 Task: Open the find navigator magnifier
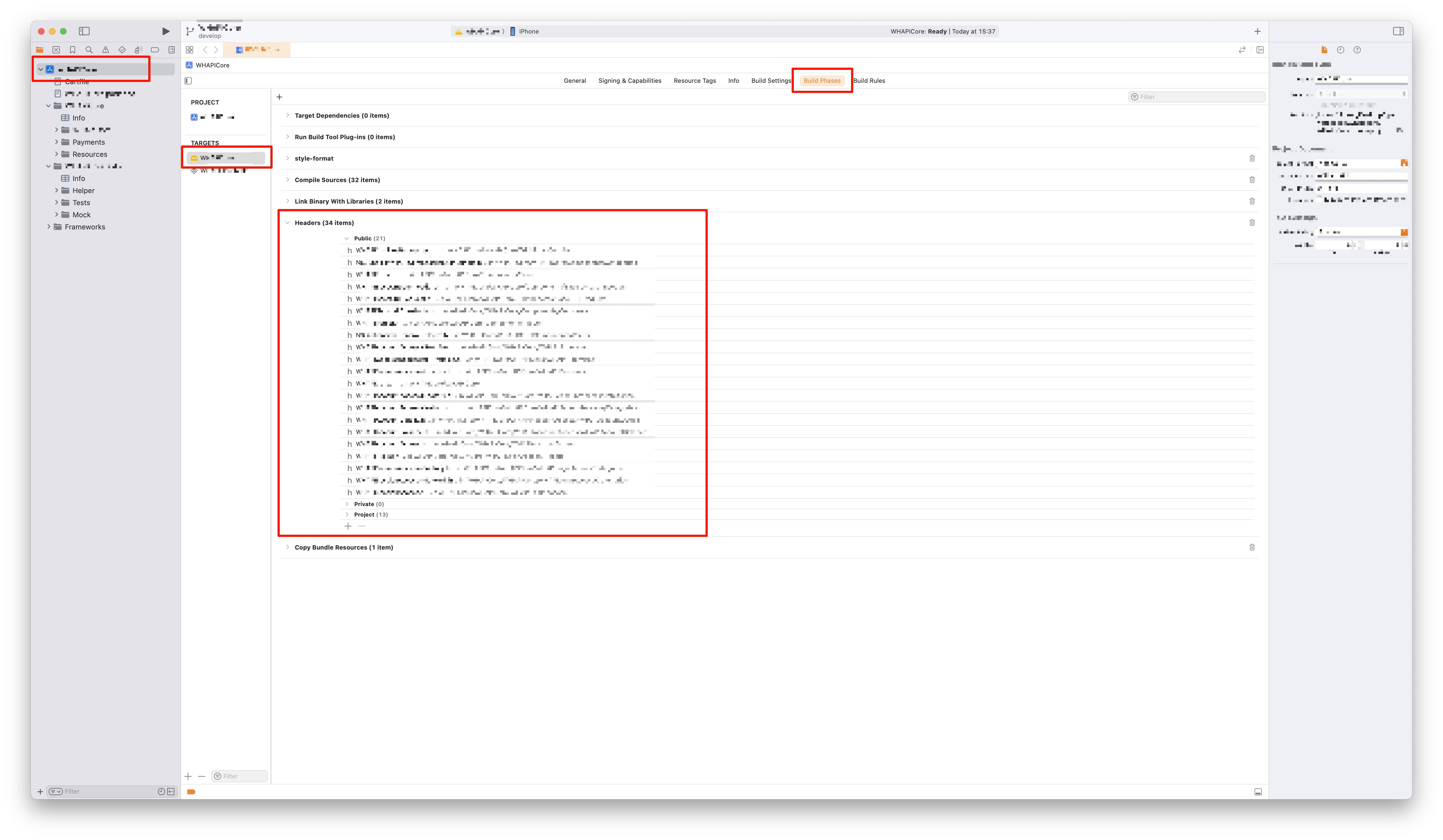point(89,50)
